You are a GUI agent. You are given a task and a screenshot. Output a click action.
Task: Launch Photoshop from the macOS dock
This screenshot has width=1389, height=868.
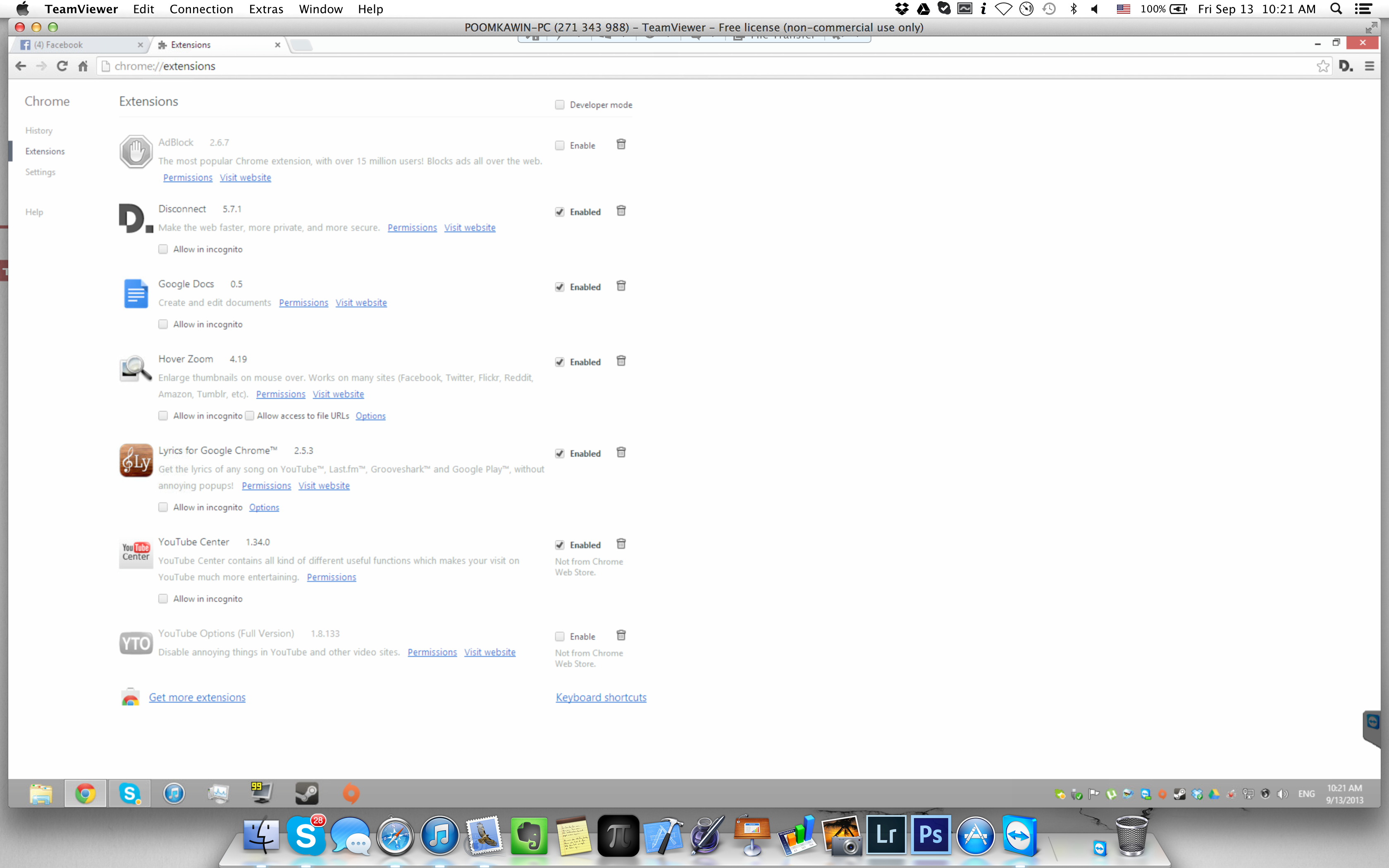coord(931,835)
